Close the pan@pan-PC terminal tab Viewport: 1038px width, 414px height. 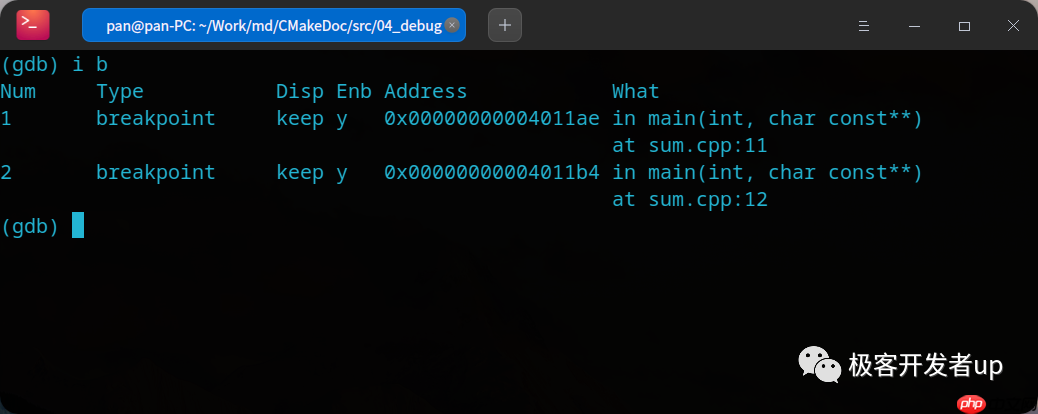point(453,26)
